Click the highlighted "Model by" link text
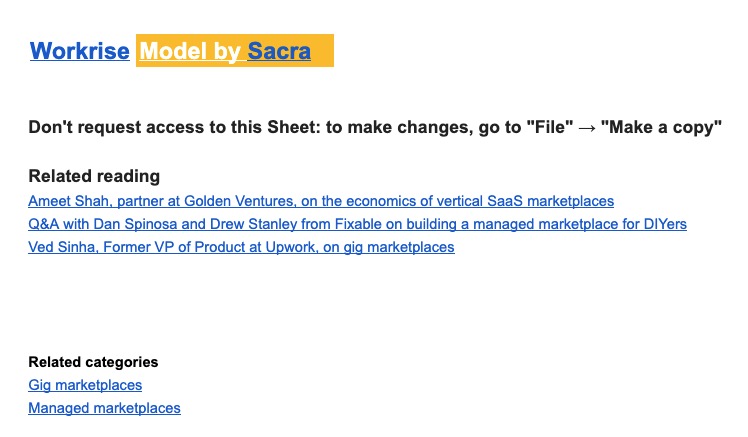 [190, 51]
